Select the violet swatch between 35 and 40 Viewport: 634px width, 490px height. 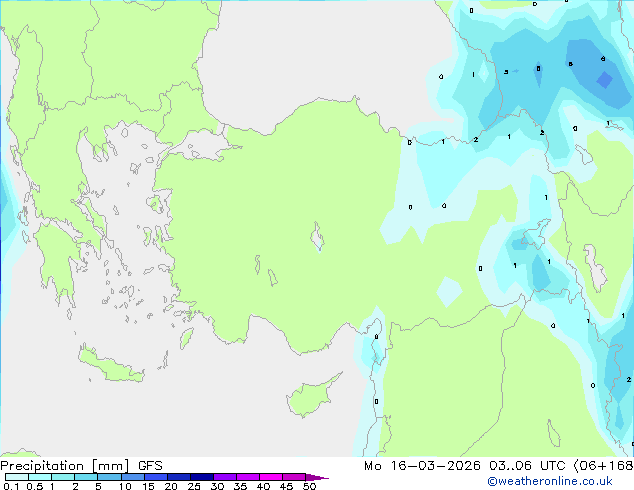pyautogui.click(x=247, y=477)
